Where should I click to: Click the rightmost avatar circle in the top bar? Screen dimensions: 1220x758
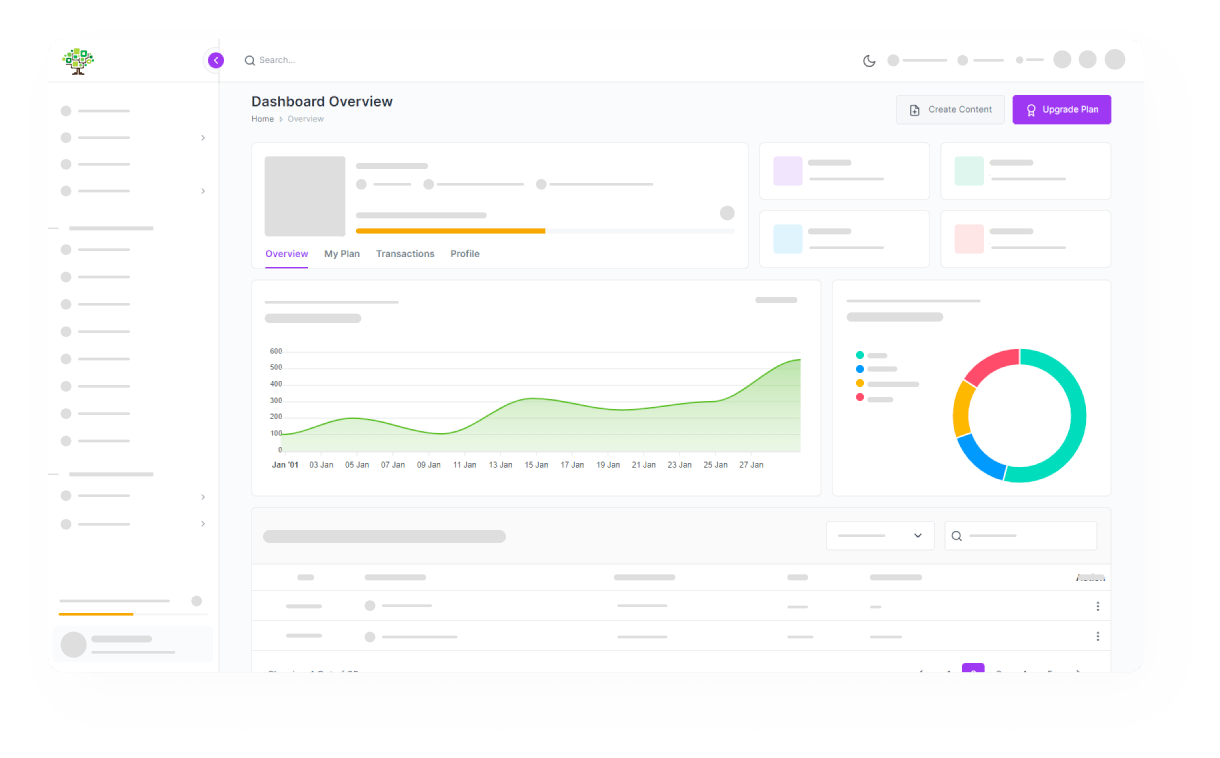point(1115,60)
